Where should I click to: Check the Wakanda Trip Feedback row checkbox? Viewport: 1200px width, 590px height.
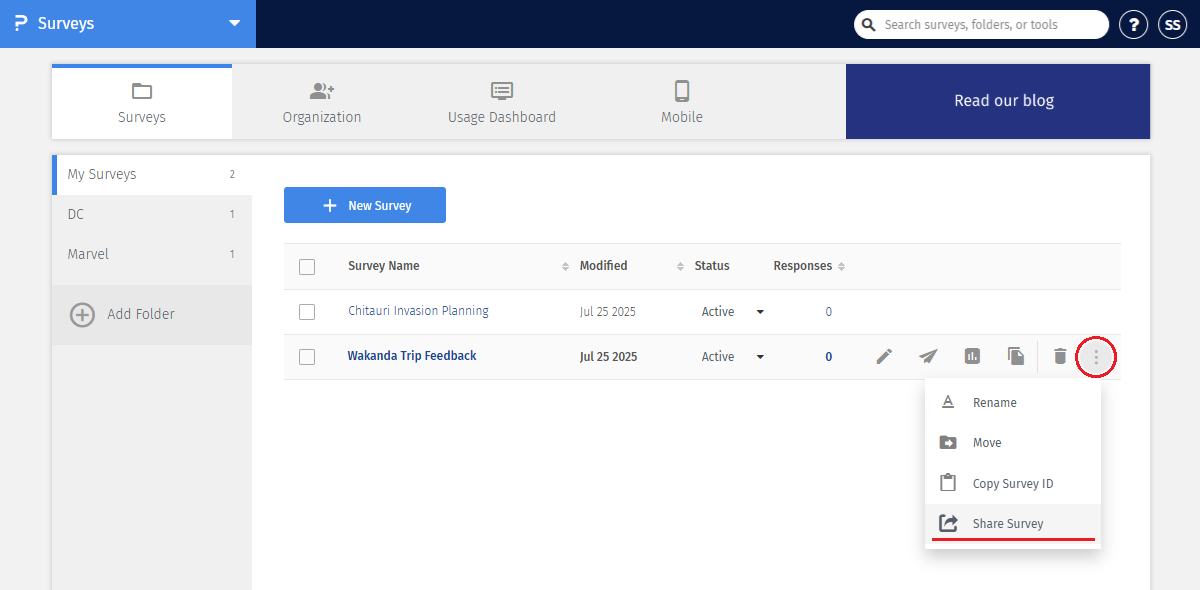point(307,357)
